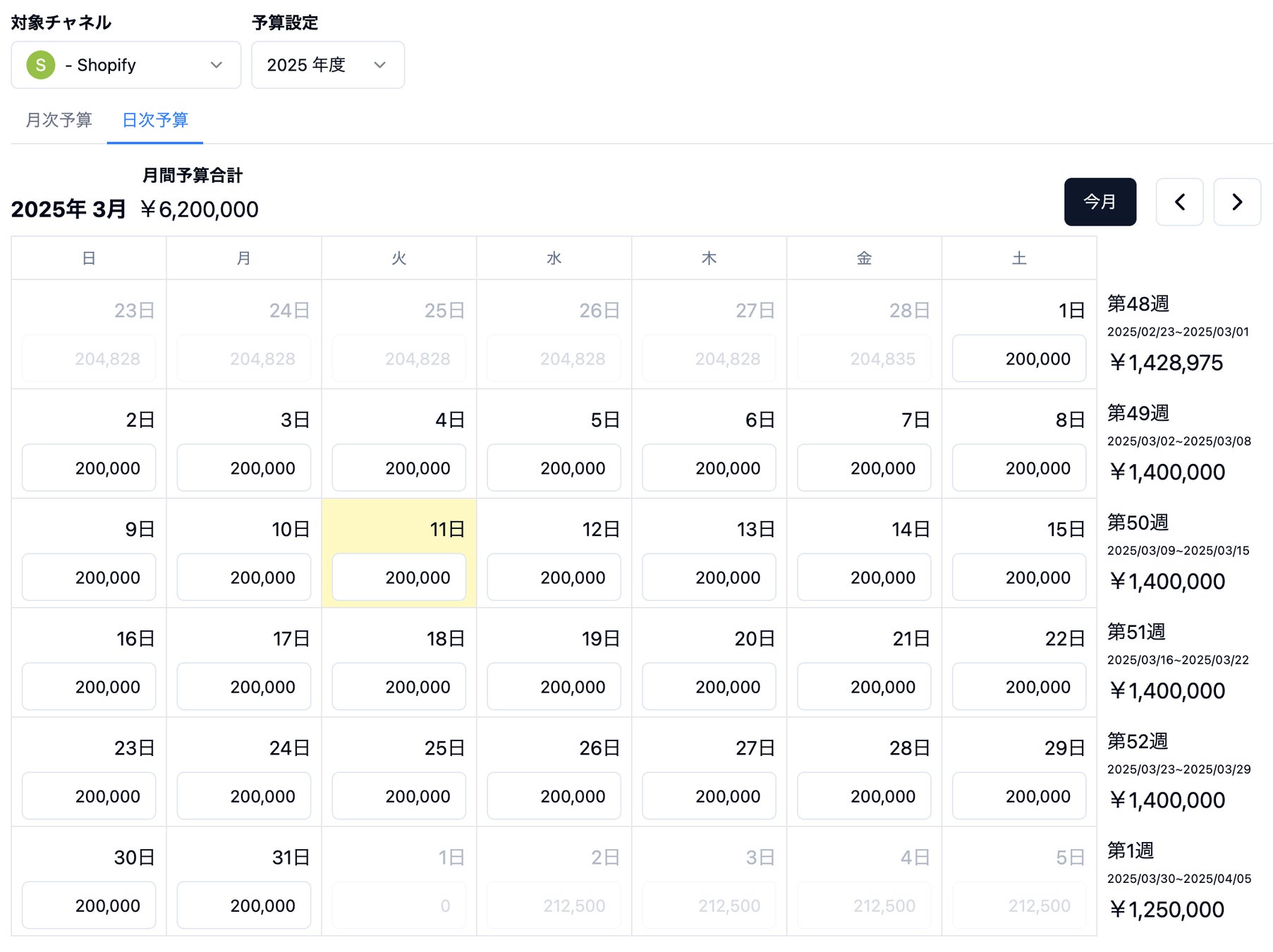The image size is (1273, 952).
Task: Select the 日次予算 tab
Action: 155,120
